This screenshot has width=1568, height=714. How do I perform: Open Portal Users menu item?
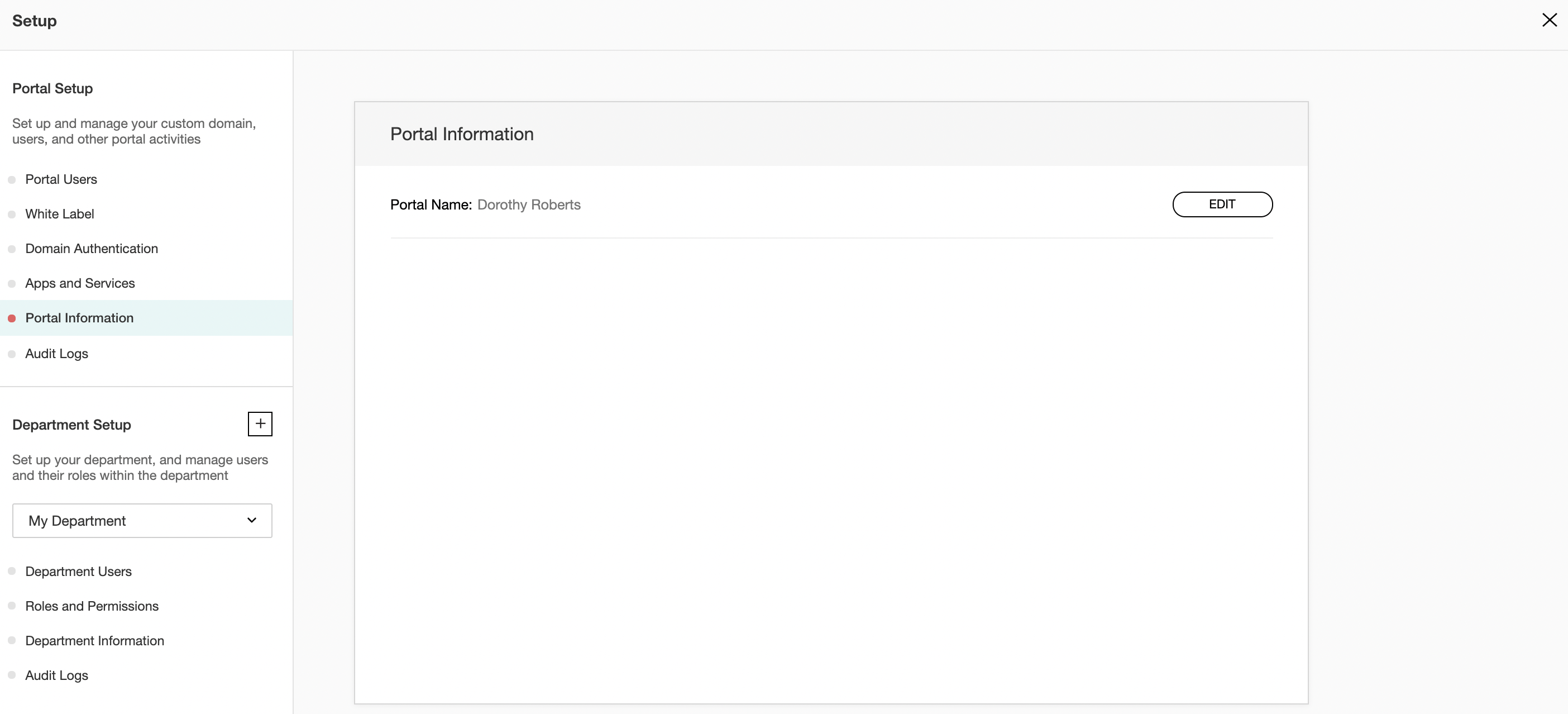click(x=61, y=179)
